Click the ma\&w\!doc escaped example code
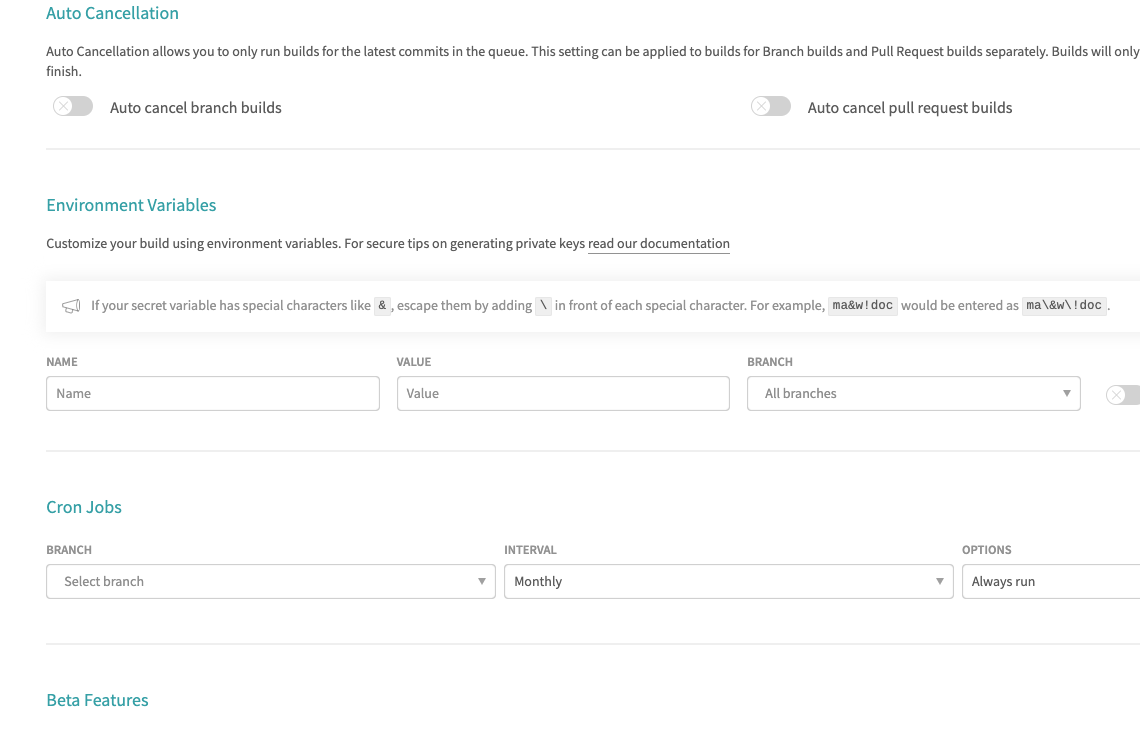 [1064, 305]
